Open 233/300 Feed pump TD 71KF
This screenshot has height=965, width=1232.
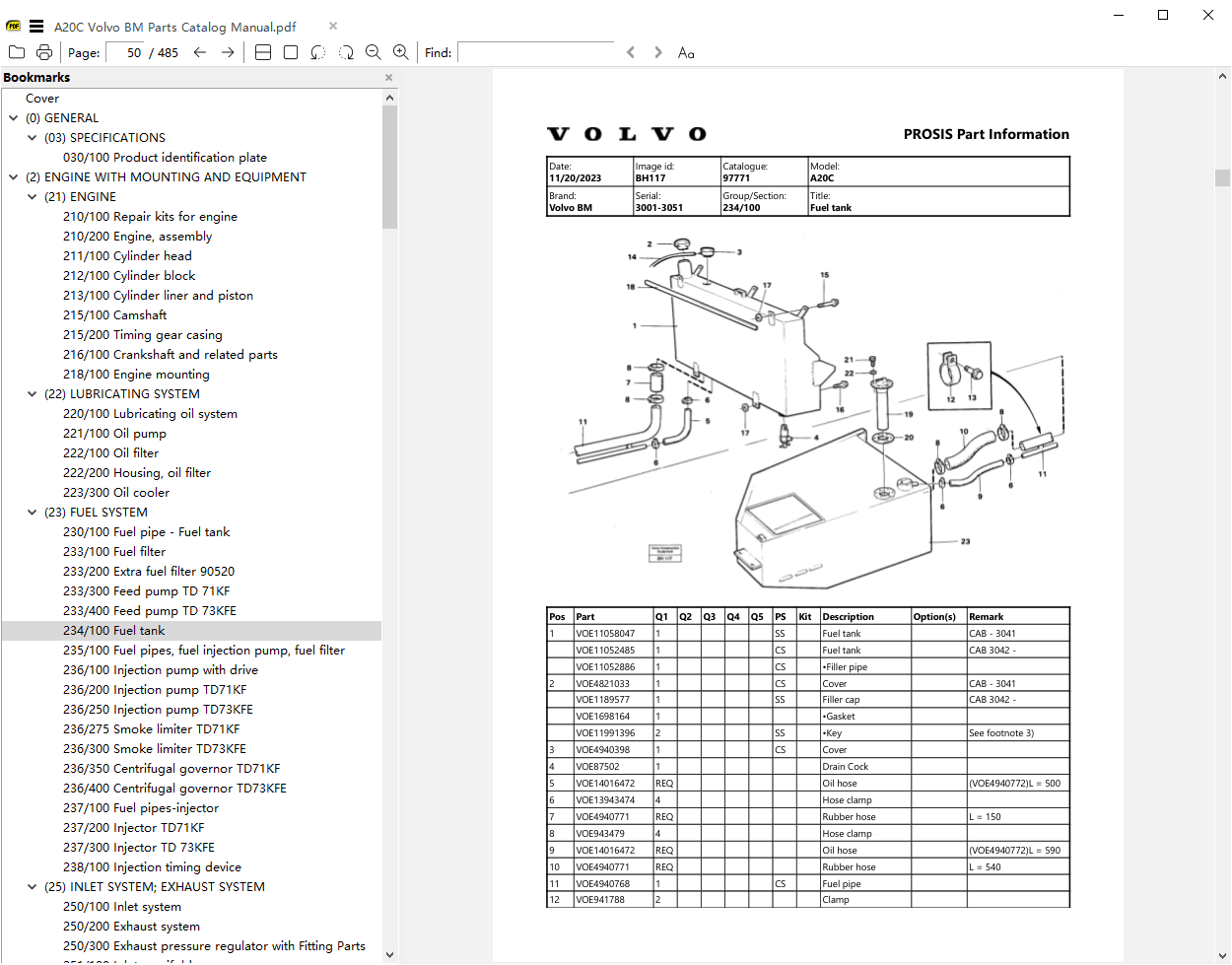coord(146,590)
